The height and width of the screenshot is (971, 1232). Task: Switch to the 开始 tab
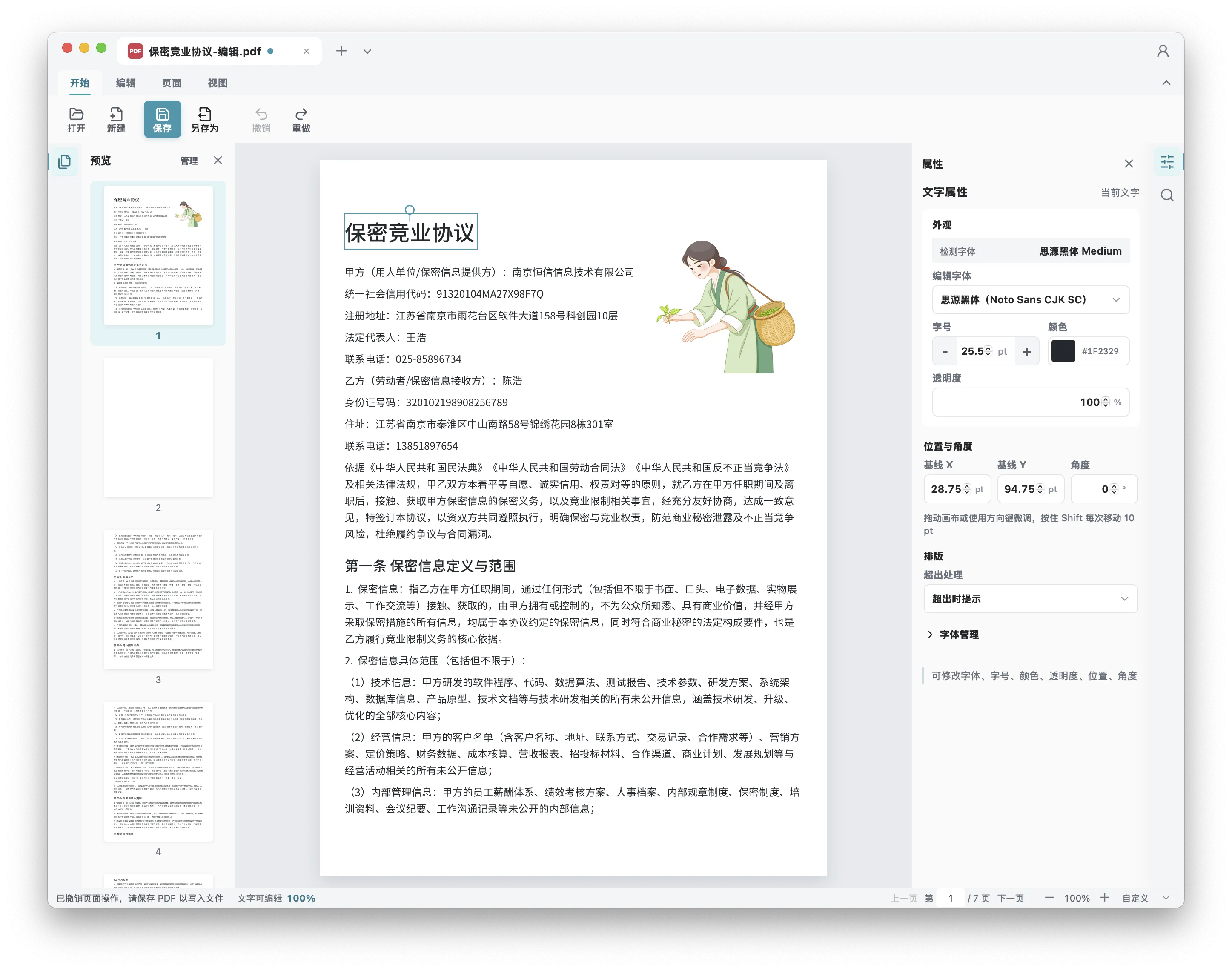coord(80,83)
